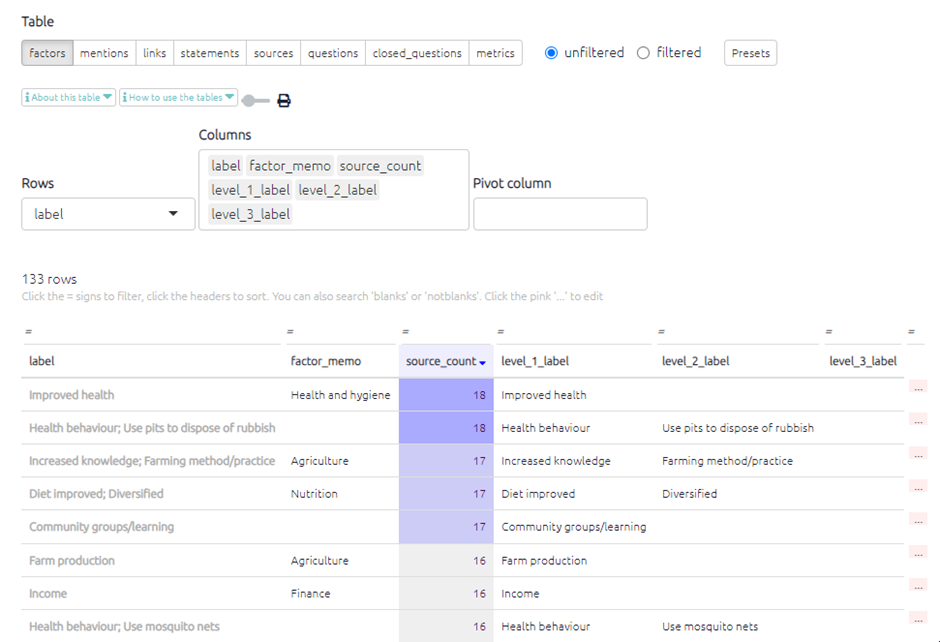Expand the About this table dropdown
This screenshot has width=940, height=642.
click(x=68, y=98)
